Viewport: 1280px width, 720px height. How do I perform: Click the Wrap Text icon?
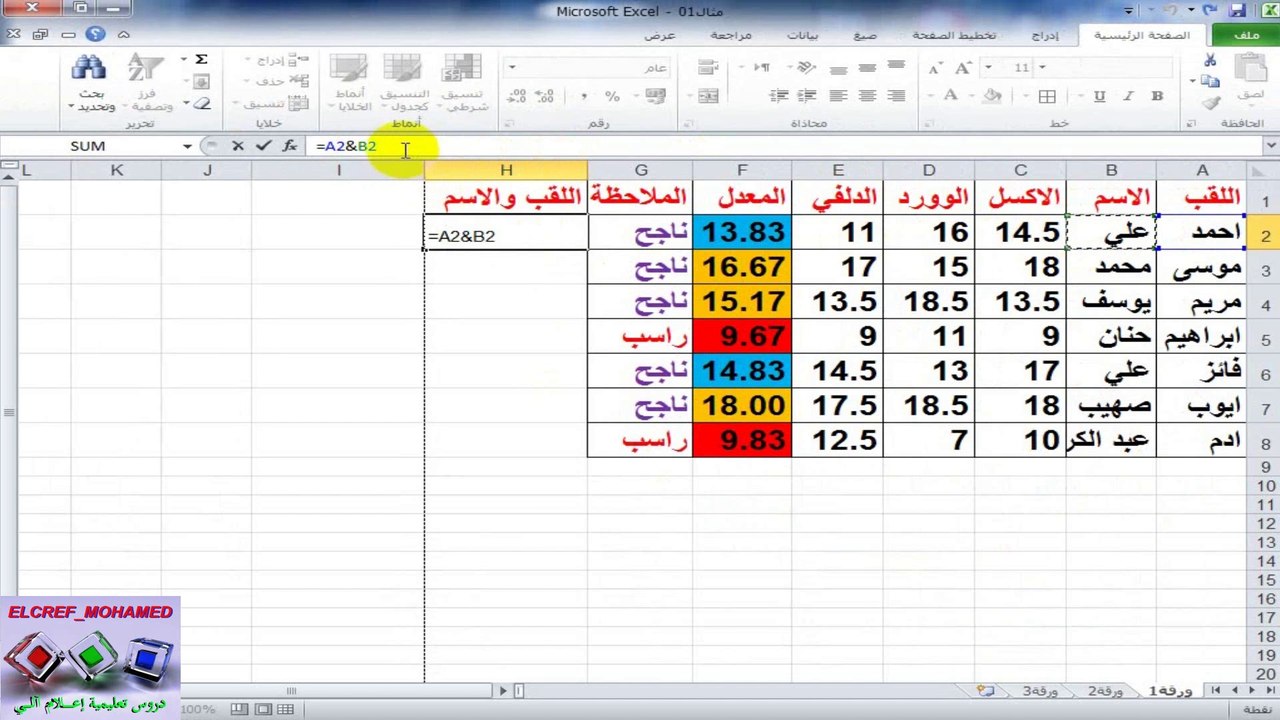(708, 68)
